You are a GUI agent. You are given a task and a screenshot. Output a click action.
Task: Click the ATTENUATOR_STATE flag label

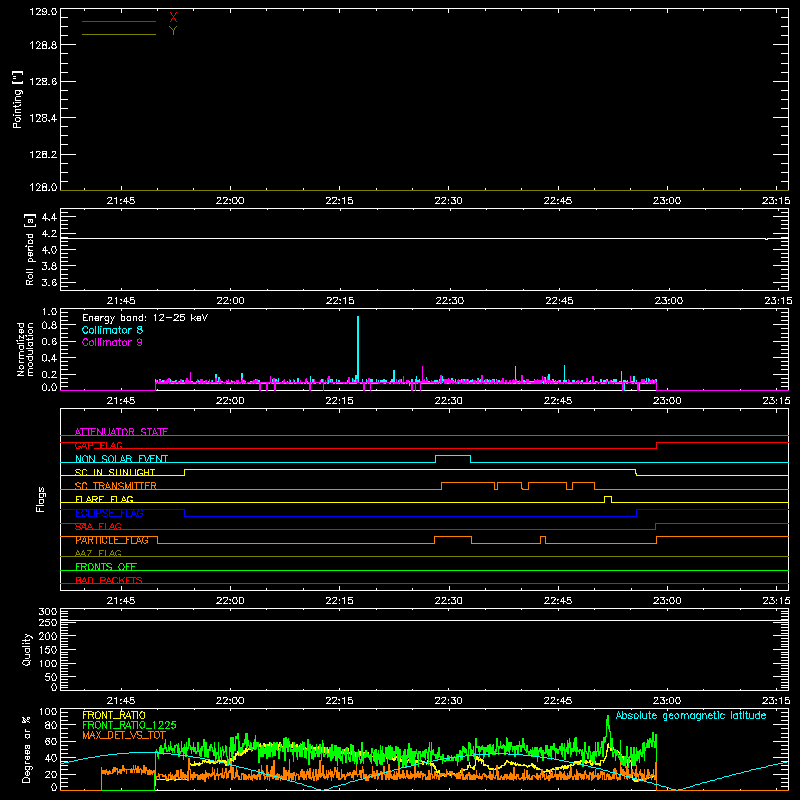tap(121, 432)
